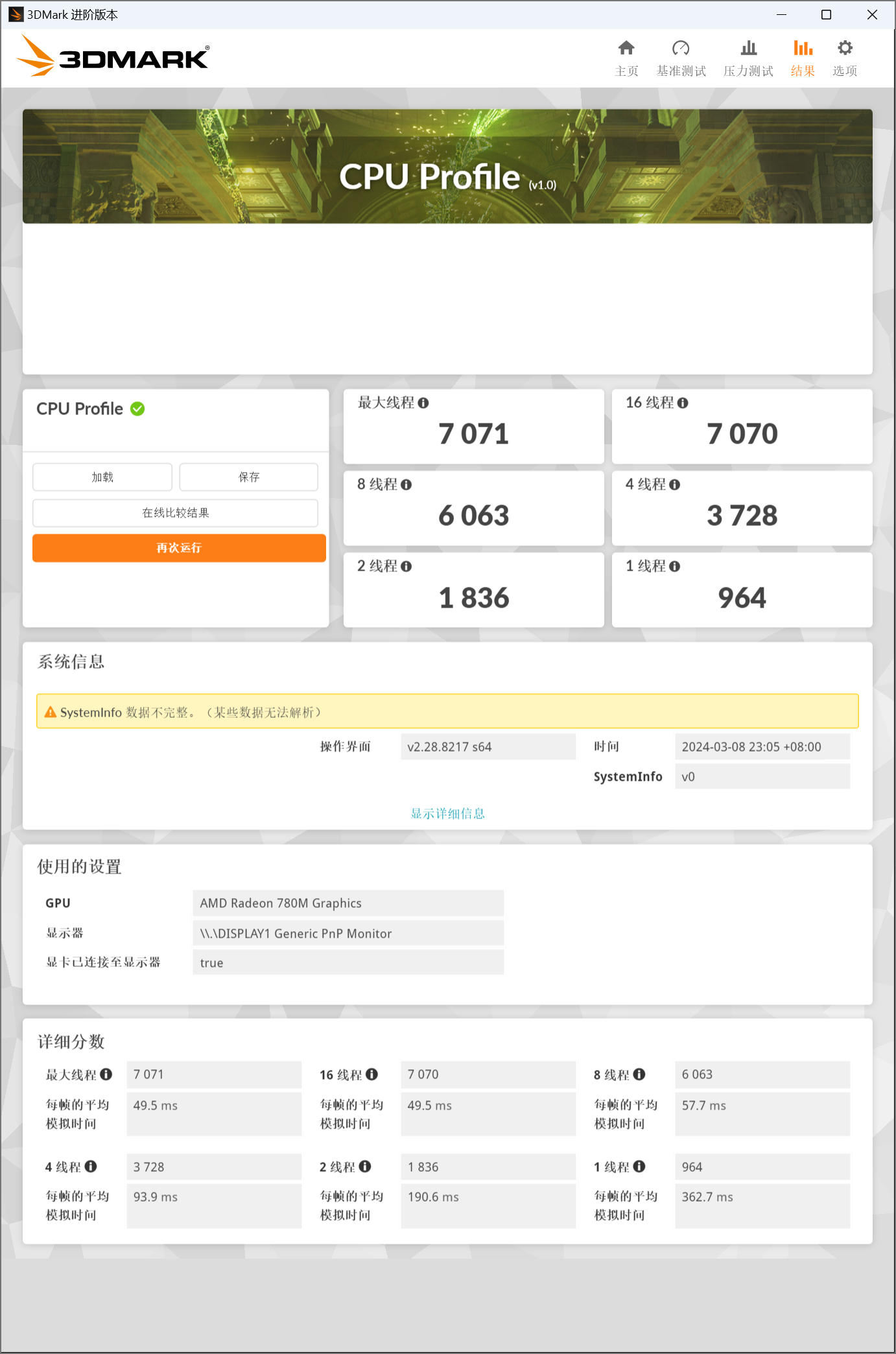Click info icon next to 1 线程 in 详细分数
This screenshot has height=1354, width=896.
pyautogui.click(x=639, y=1167)
